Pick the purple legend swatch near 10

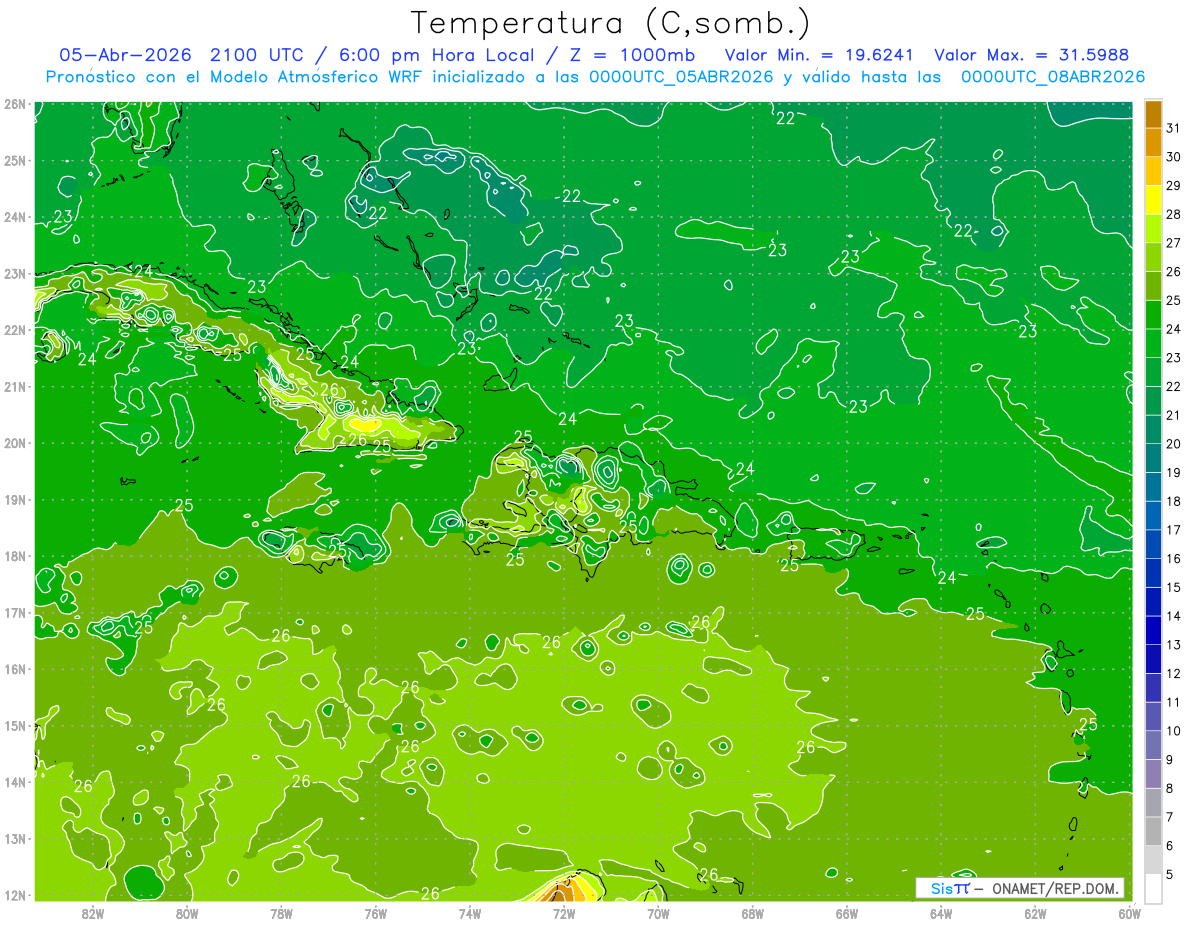click(x=1153, y=745)
